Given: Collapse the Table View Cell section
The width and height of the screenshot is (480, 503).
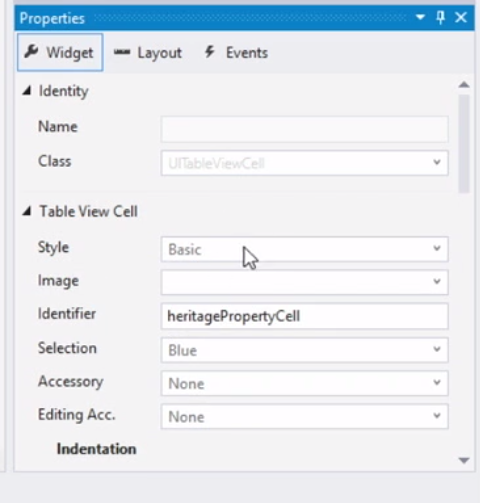Looking at the screenshot, I should click(27, 211).
